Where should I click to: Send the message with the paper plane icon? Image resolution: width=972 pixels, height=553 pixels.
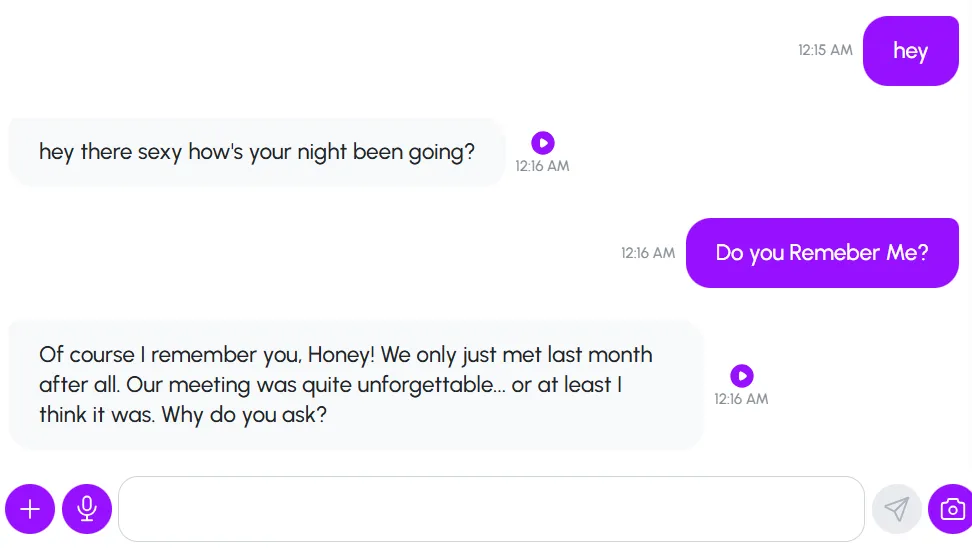(x=896, y=509)
